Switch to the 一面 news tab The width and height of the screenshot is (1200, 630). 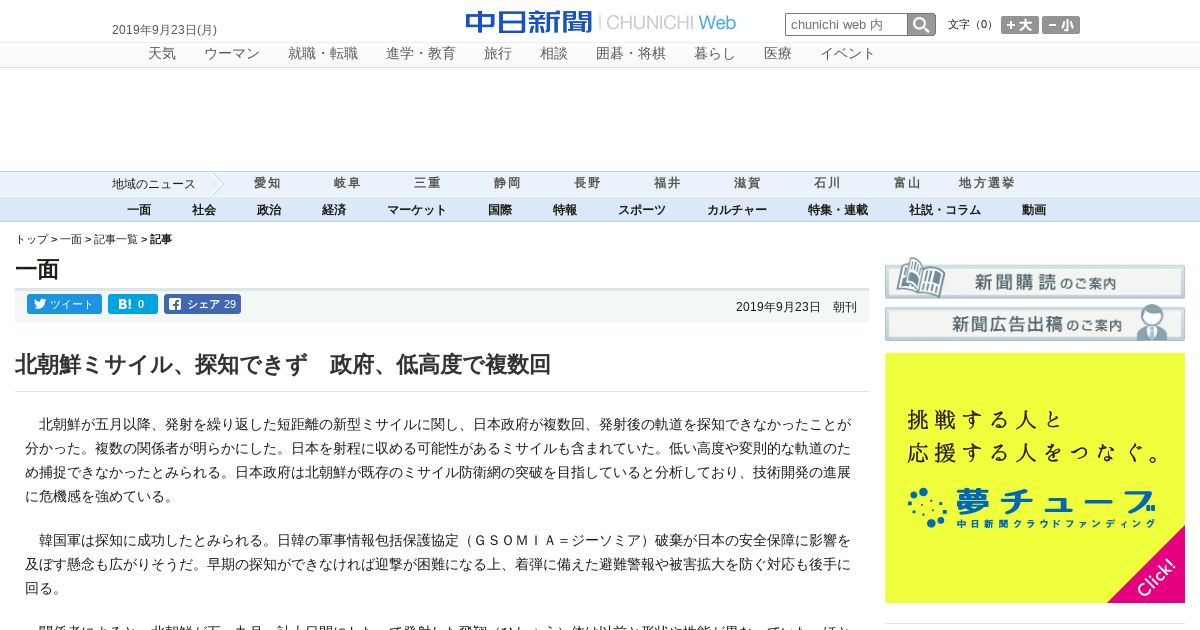(139, 210)
